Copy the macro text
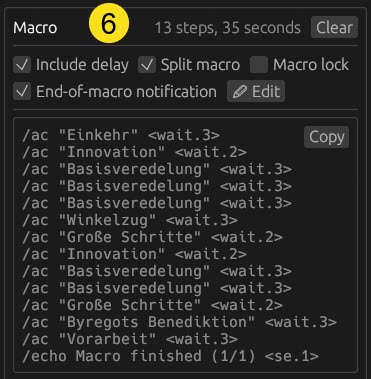This screenshot has width=371, height=379. pos(326,137)
